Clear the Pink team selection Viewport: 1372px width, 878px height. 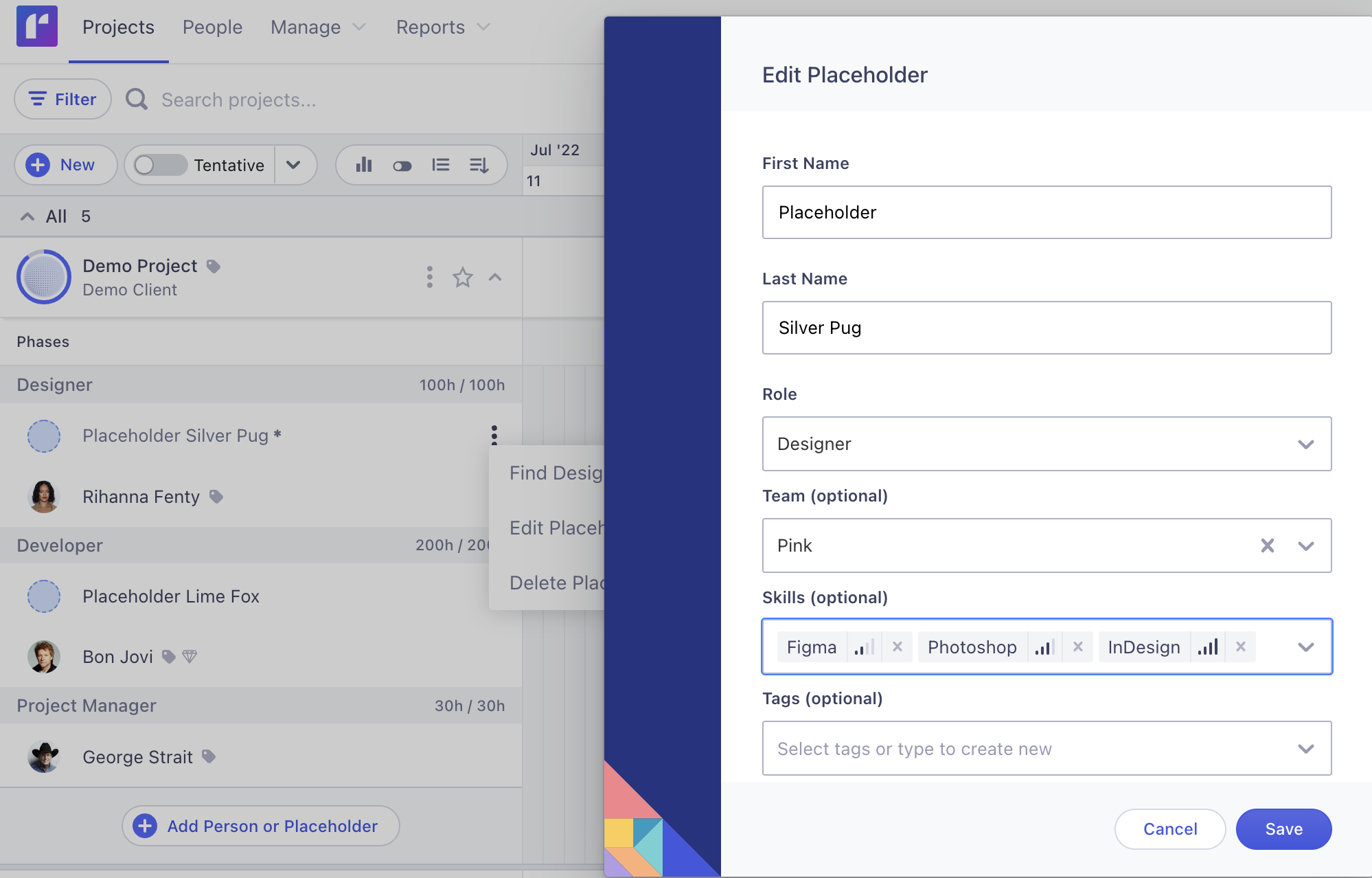(1268, 545)
